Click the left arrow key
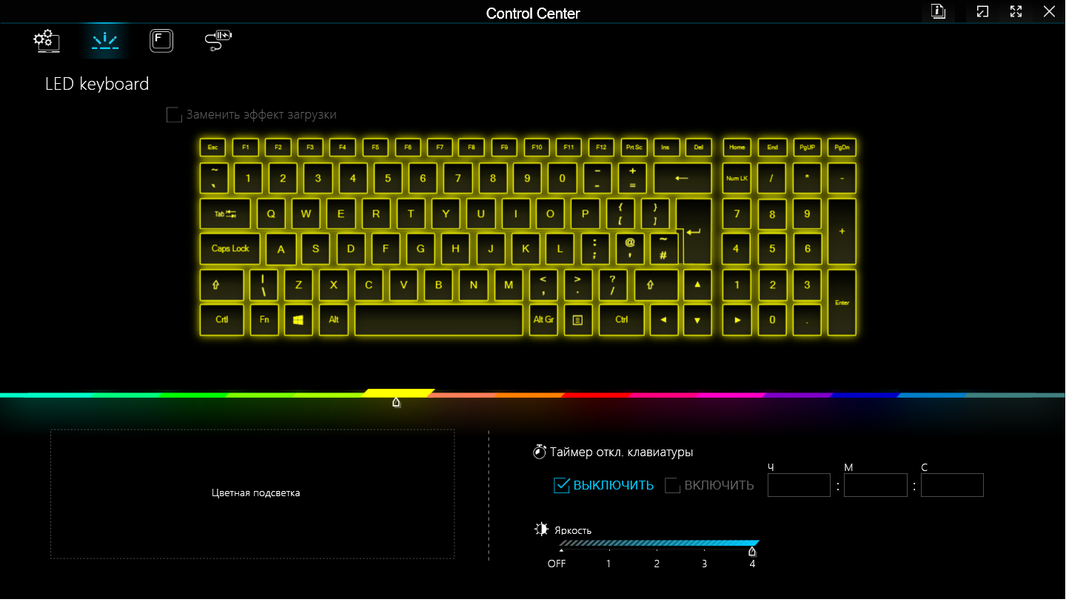The height and width of the screenshot is (600, 1066). [x=664, y=320]
